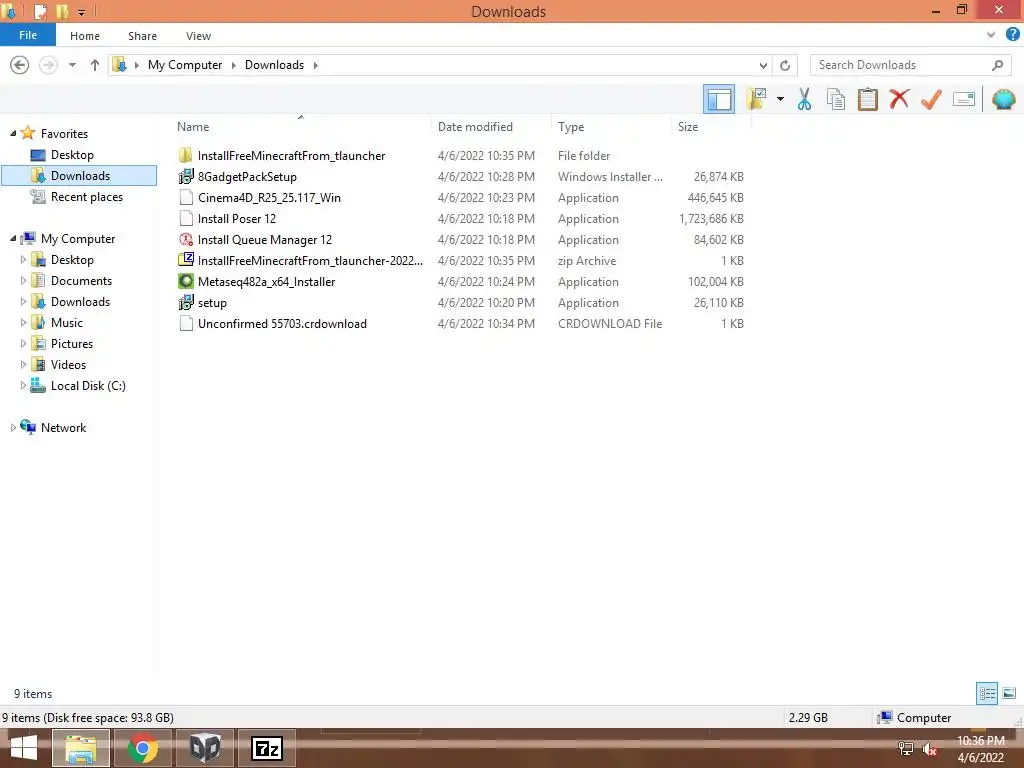Expand the Local Disk (C:) node
This screenshot has height=768, width=1024.
pyautogui.click(x=24, y=385)
